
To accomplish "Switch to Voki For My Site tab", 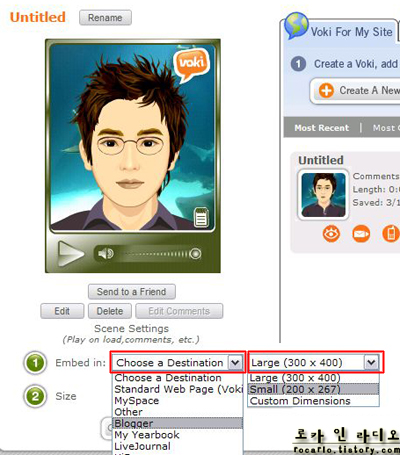I will [351, 32].
